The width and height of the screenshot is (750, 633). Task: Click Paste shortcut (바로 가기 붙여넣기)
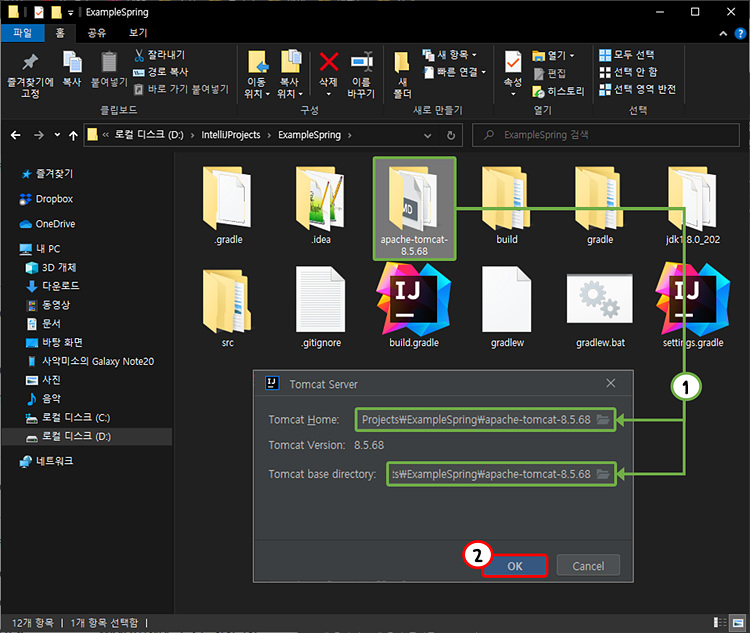(182, 89)
